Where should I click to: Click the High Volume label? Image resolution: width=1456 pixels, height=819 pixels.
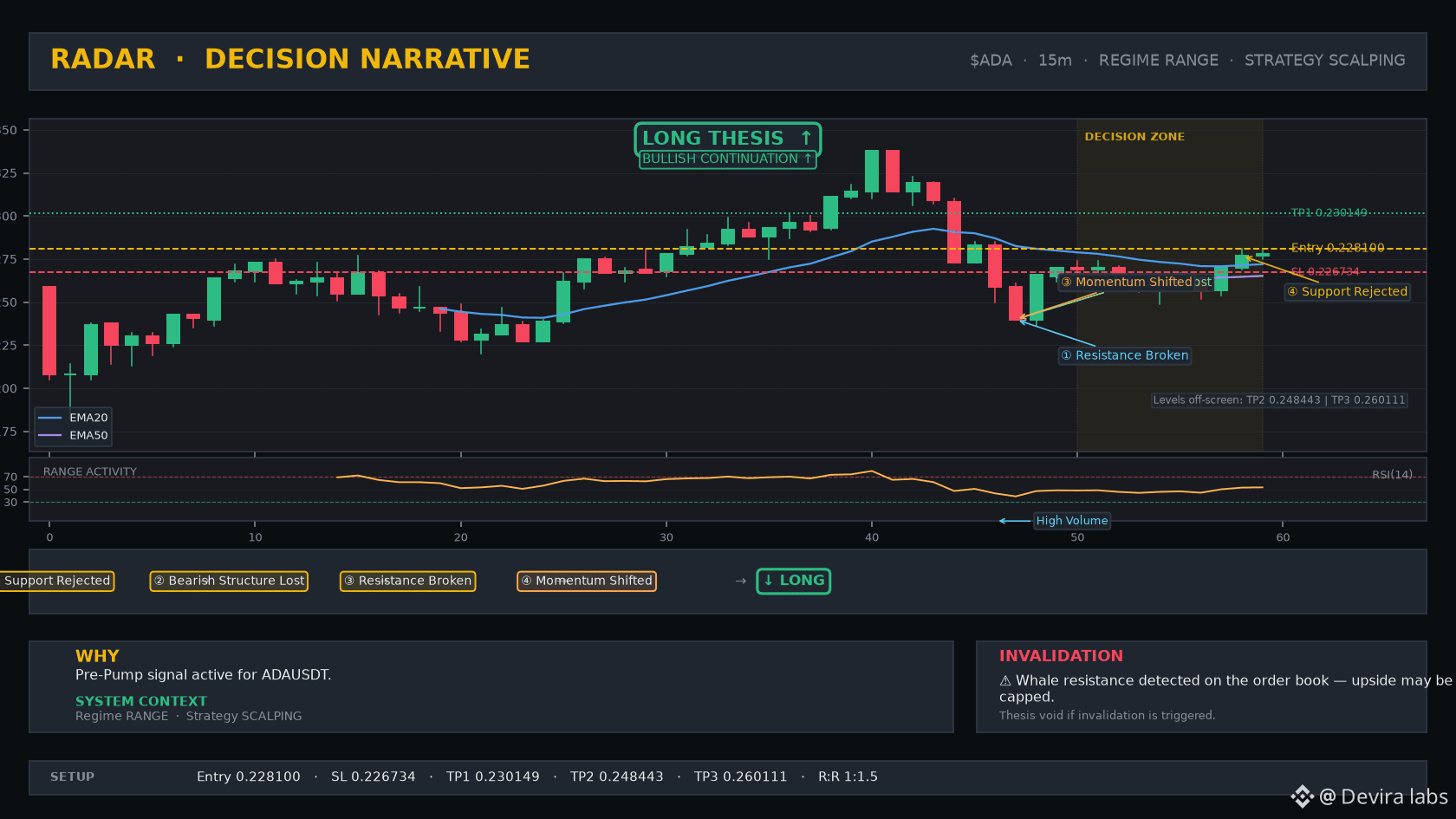tap(1072, 521)
